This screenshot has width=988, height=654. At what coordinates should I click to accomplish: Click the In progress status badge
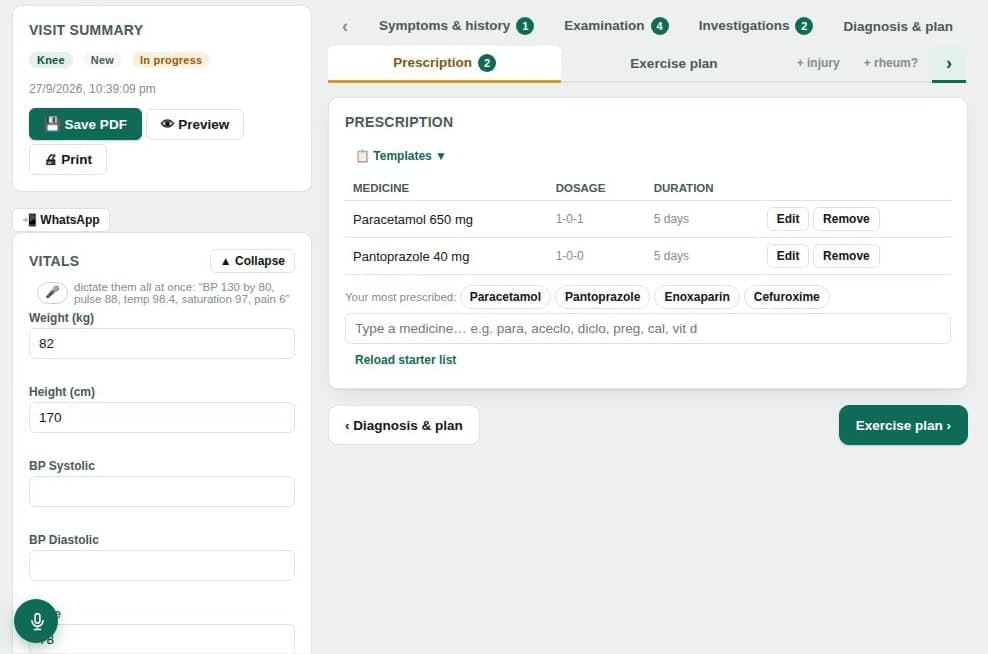pos(170,60)
